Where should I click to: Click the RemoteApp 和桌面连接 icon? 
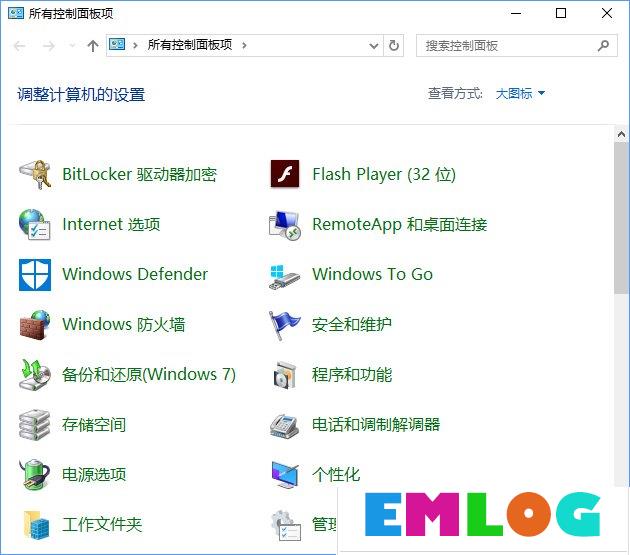point(284,225)
